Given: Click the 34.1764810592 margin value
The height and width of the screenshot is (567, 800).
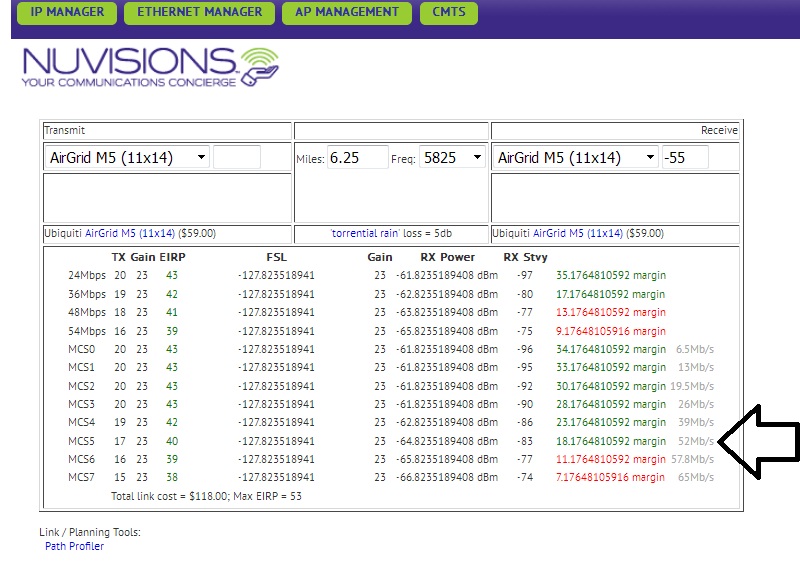Looking at the screenshot, I should [611, 350].
